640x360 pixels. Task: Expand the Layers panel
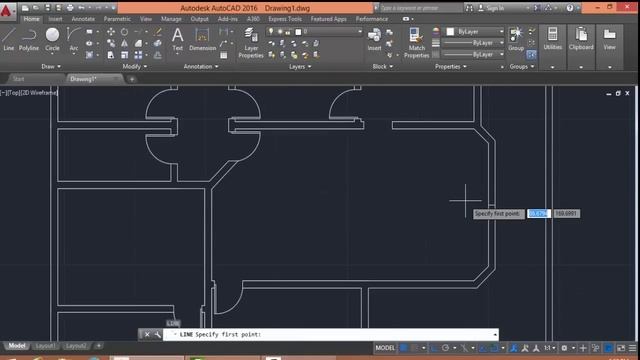click(x=300, y=66)
